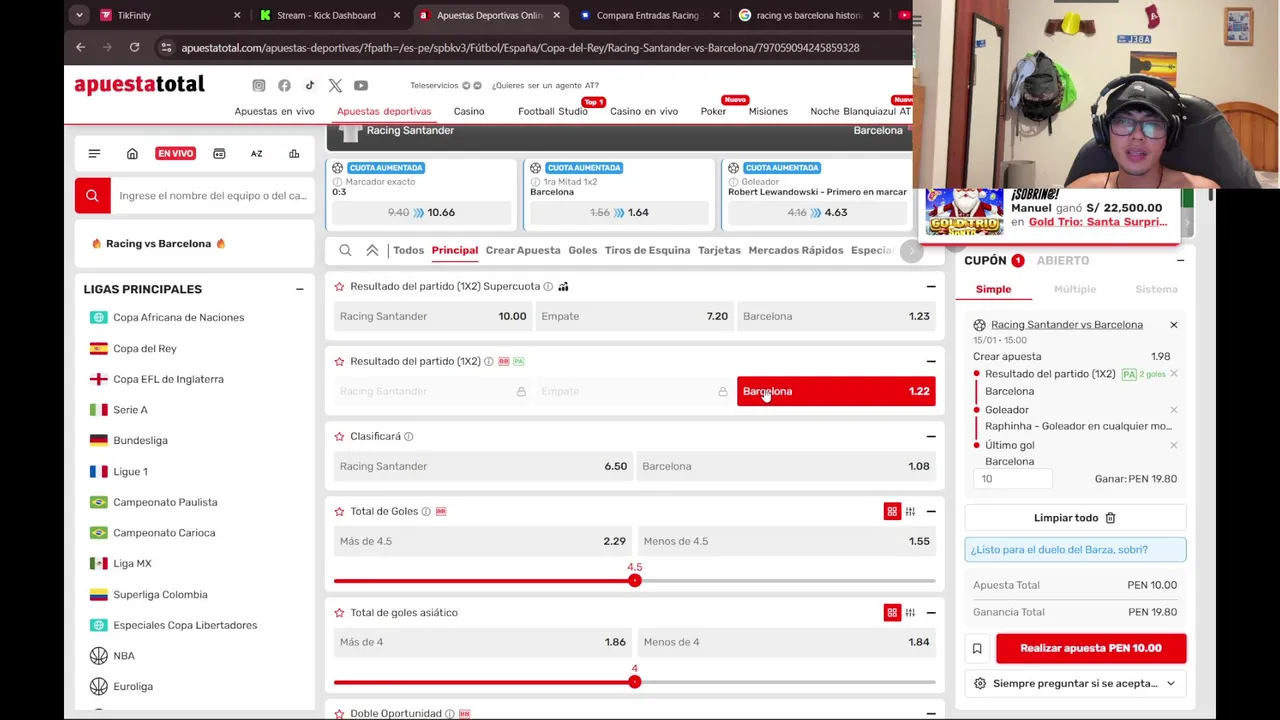Select Más de 4.5 at 2.29
Viewport: 1280px width, 720px height.
click(x=482, y=541)
